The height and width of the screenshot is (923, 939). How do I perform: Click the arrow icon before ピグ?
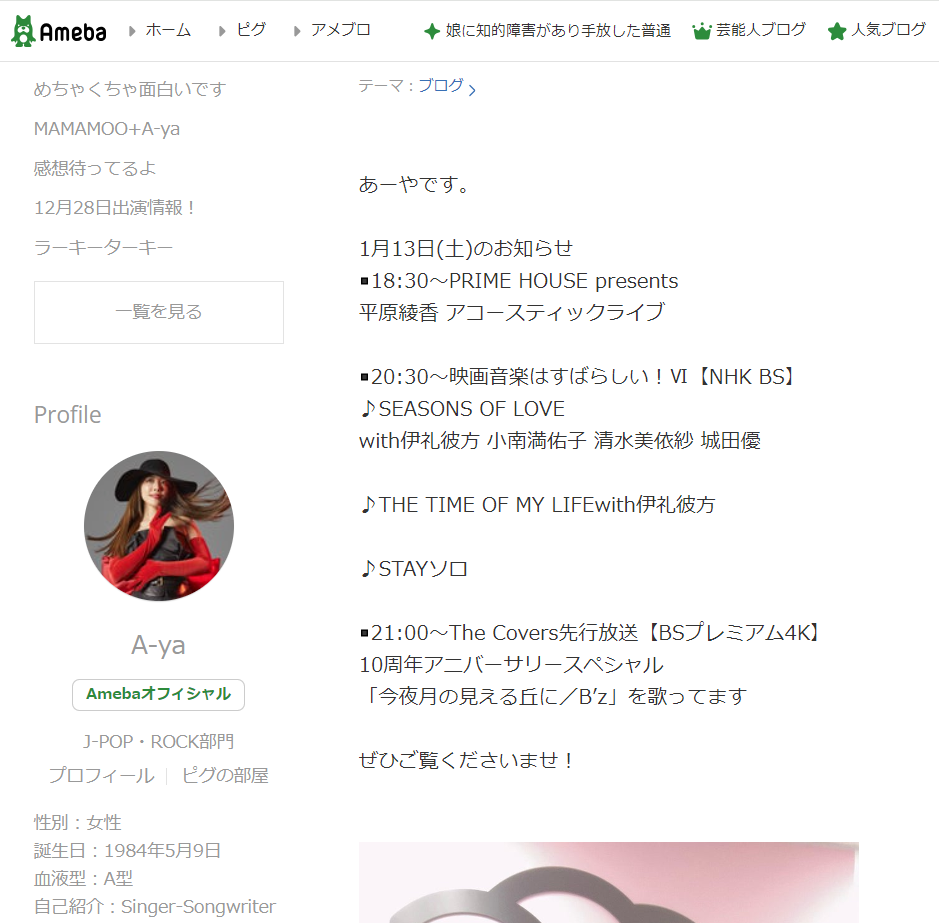(222, 31)
